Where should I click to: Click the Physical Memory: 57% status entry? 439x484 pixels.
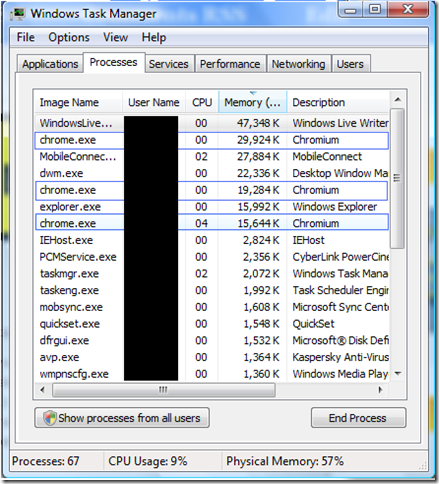[285, 461]
